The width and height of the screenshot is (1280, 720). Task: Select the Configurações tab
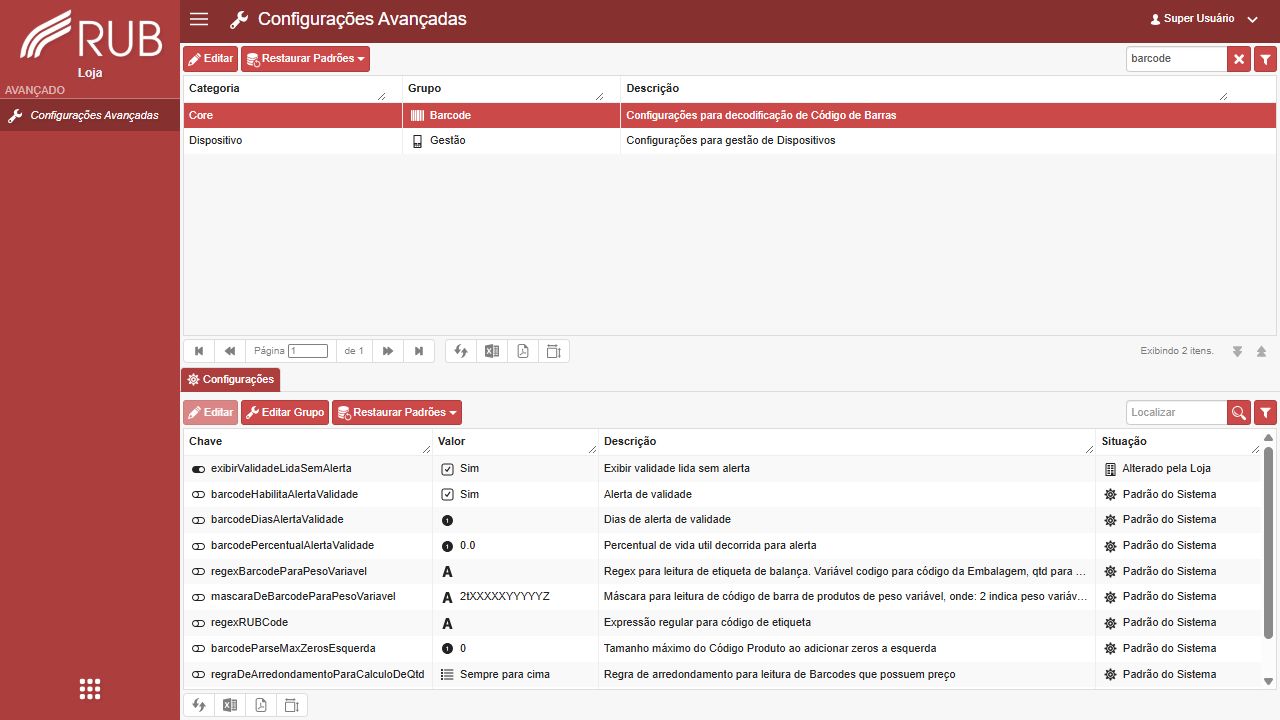tap(230, 380)
